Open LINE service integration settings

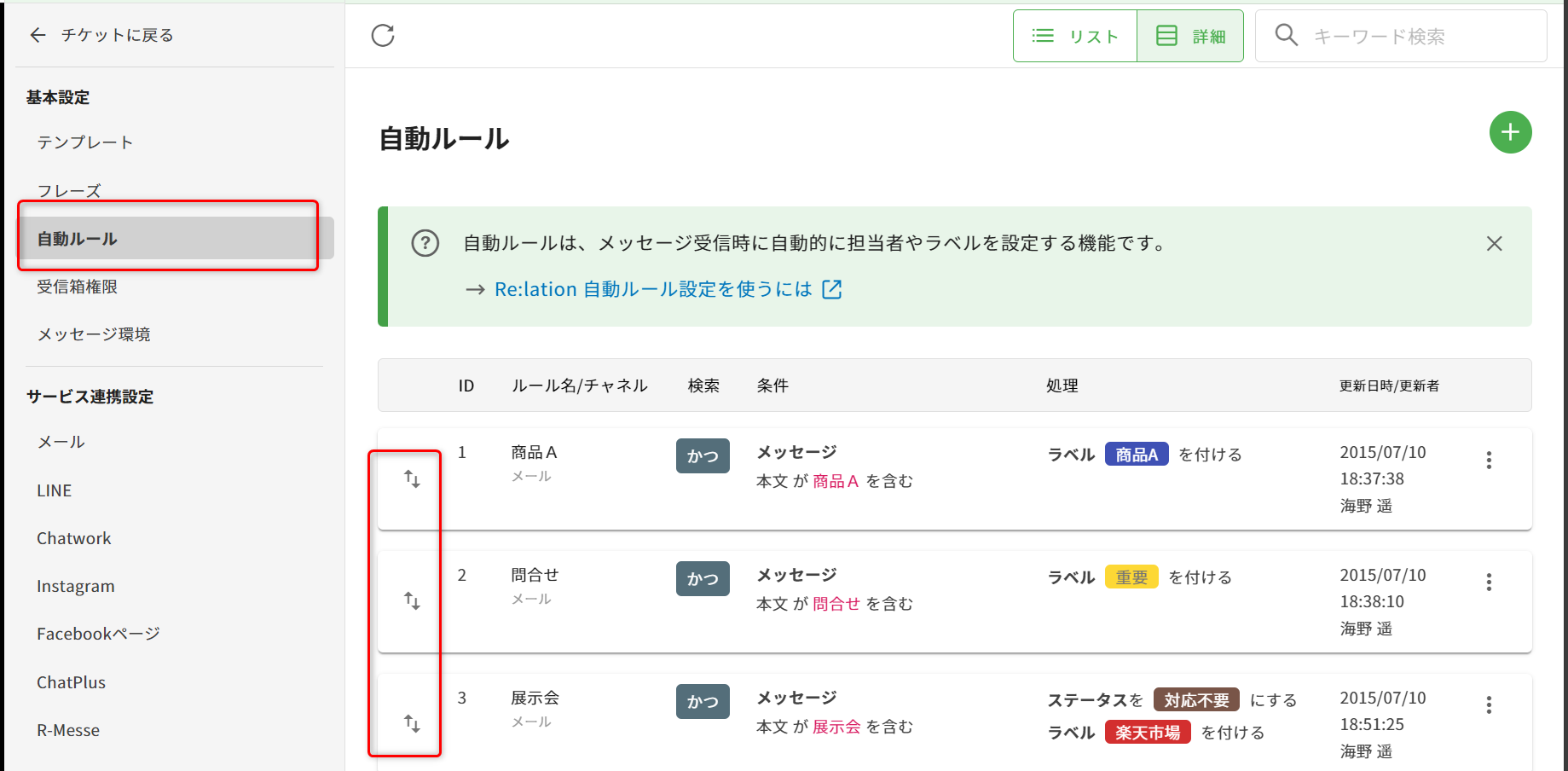pos(55,491)
